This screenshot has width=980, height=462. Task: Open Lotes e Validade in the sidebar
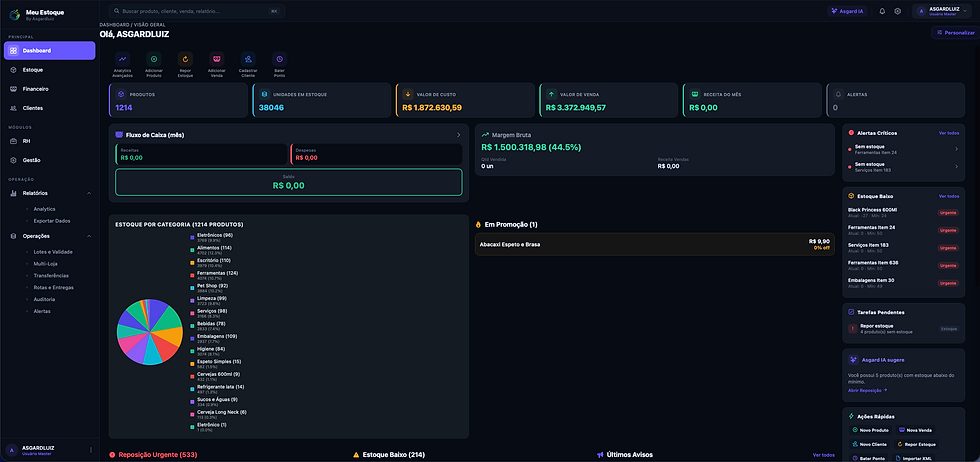53,252
